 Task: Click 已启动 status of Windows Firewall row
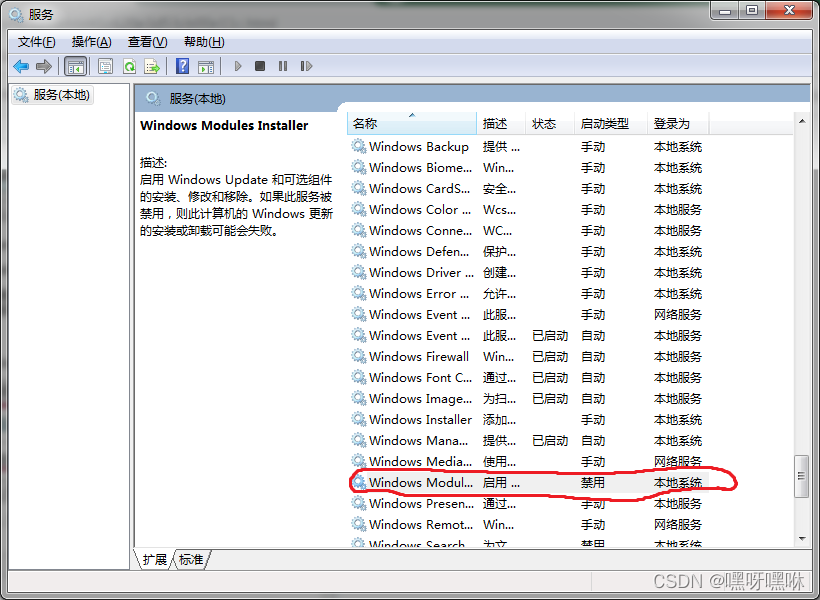coord(550,356)
